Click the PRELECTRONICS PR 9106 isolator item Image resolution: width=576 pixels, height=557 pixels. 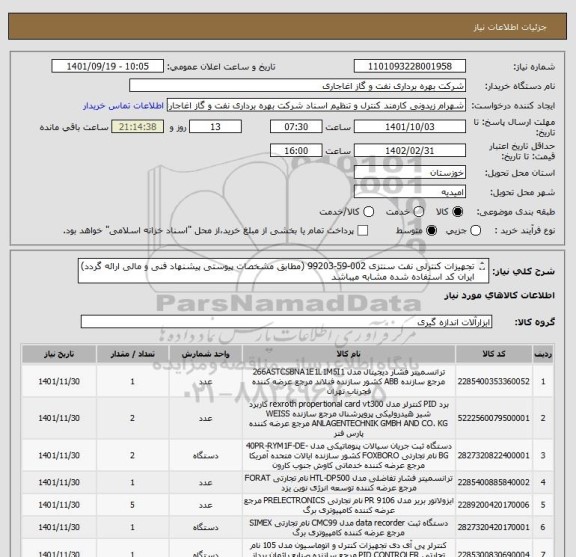(349, 505)
